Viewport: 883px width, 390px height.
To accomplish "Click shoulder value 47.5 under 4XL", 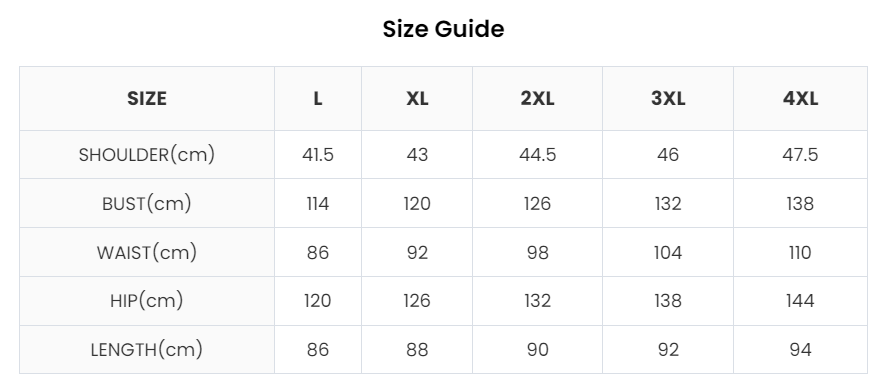I will click(800, 155).
